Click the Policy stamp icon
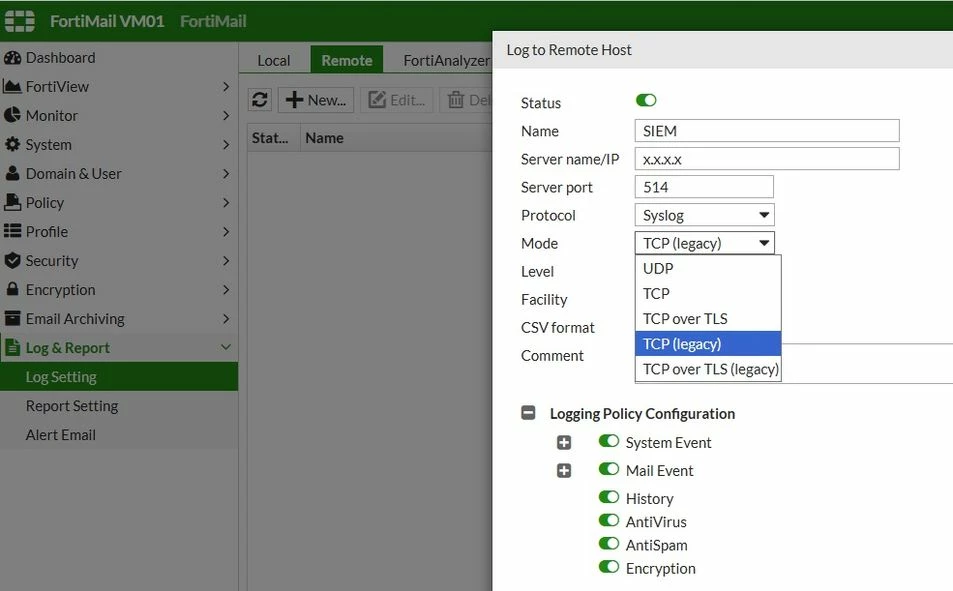The height and width of the screenshot is (591, 953). click(12, 202)
